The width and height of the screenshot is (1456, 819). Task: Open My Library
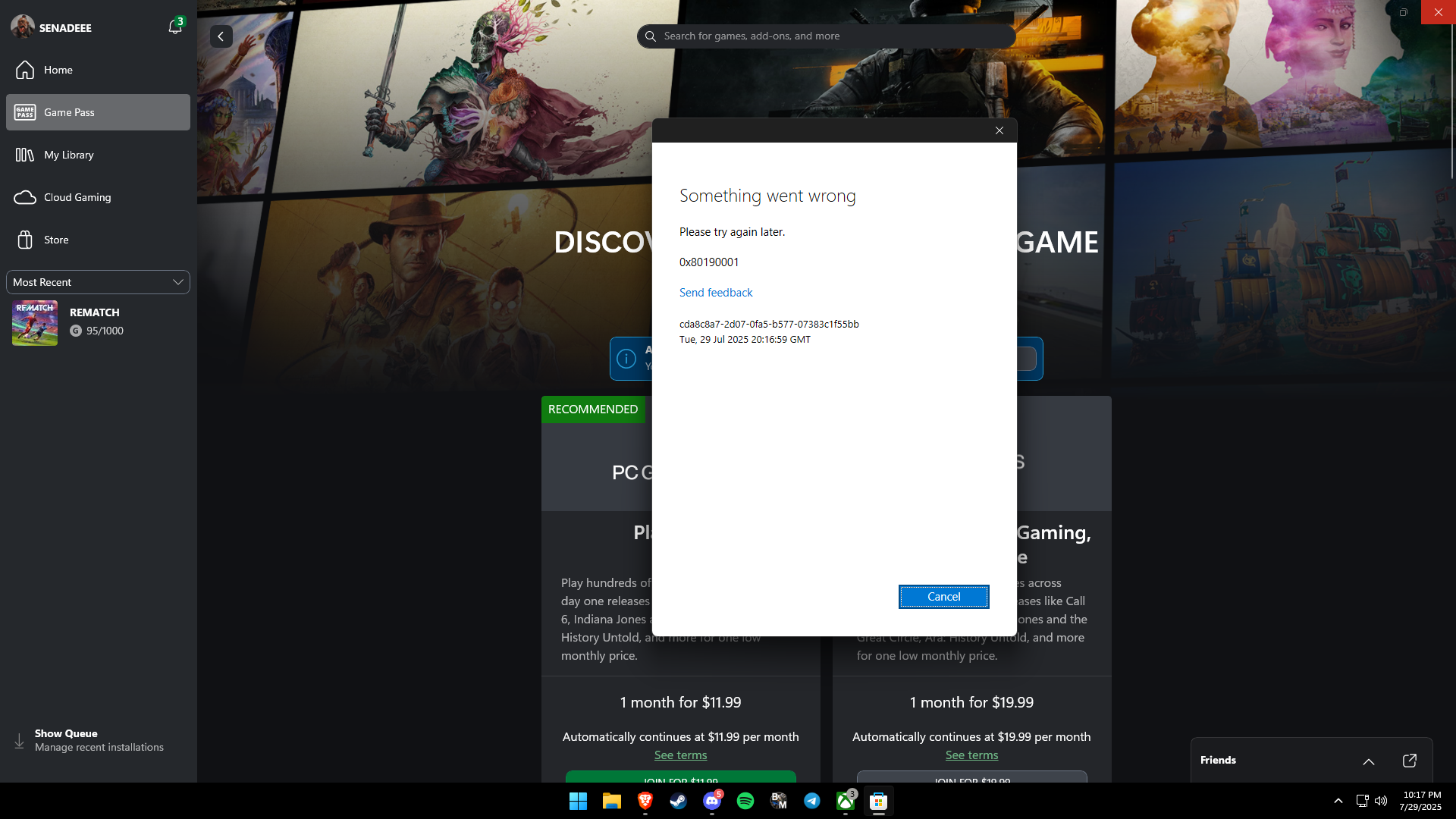click(98, 155)
